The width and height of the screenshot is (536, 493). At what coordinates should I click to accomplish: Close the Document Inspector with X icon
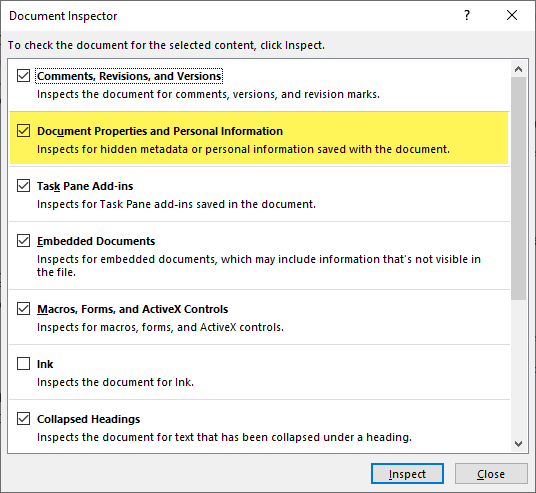pyautogui.click(x=512, y=15)
